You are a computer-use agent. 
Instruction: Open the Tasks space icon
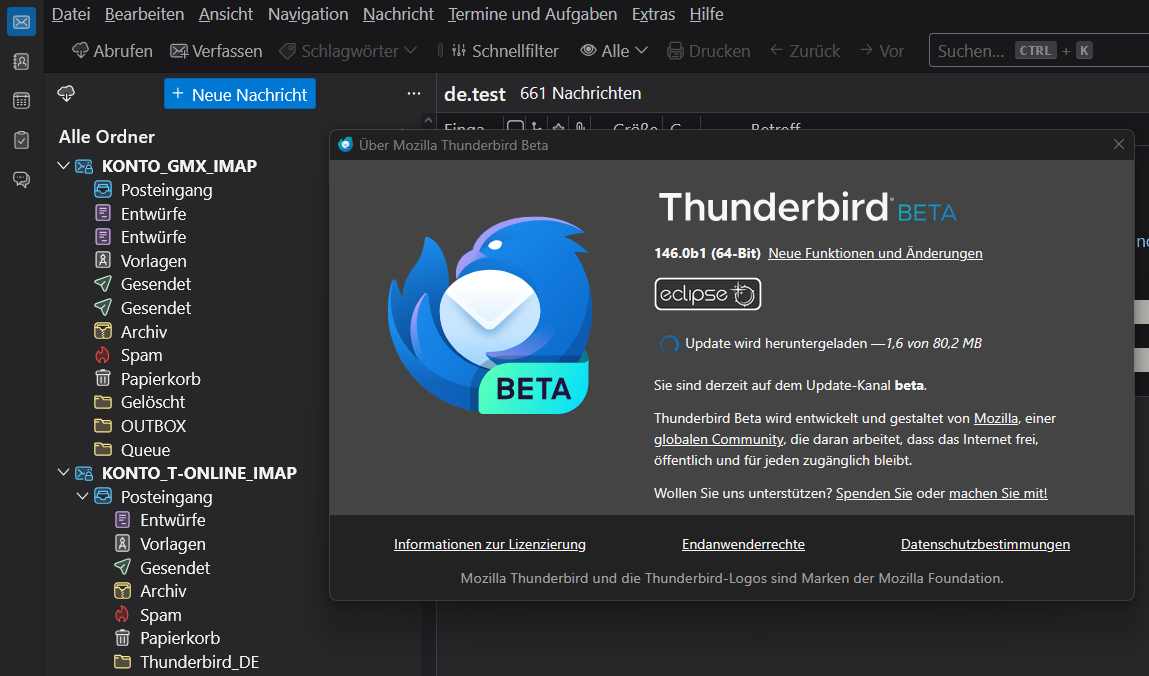point(21,140)
